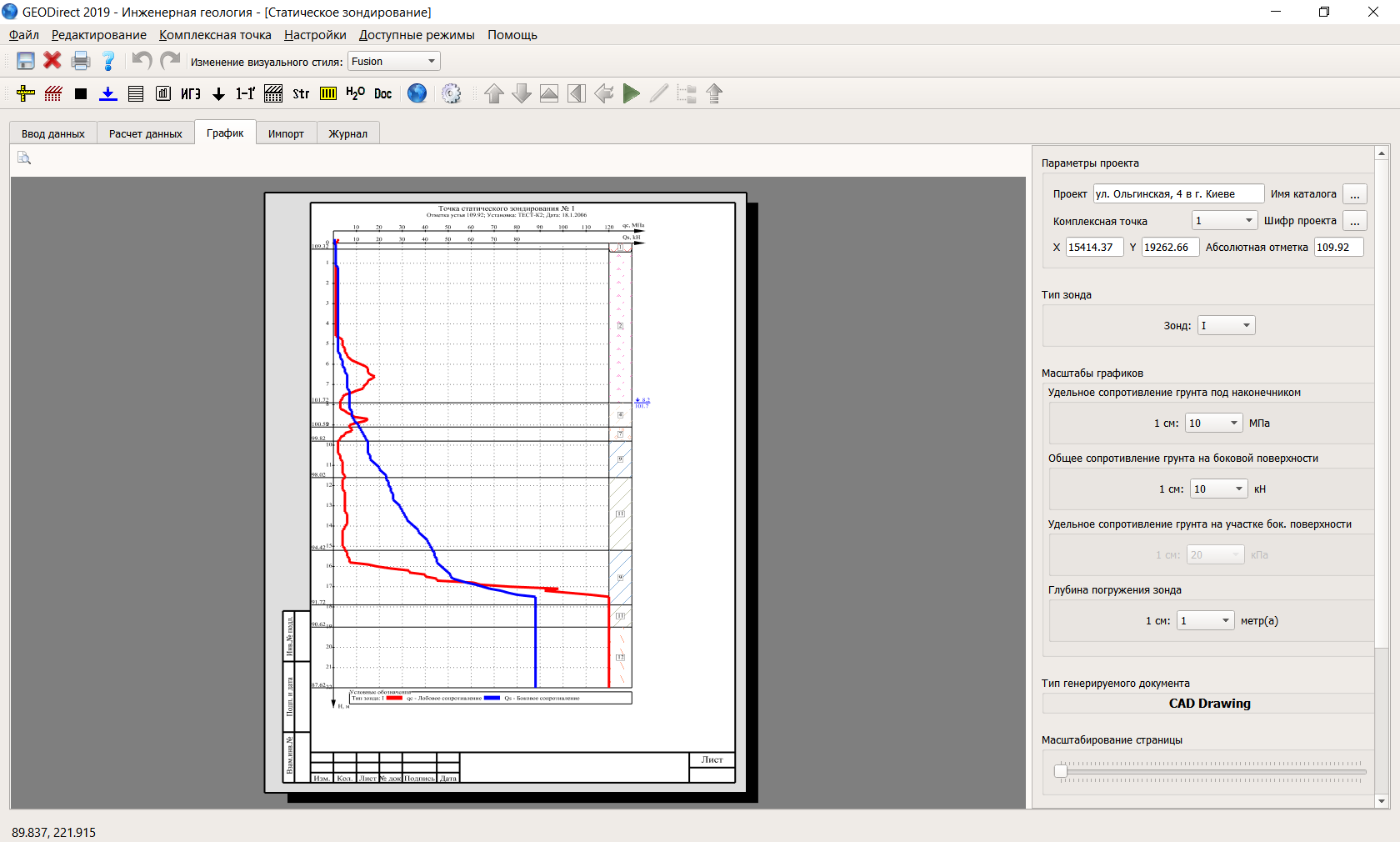Image resolution: width=1400 pixels, height=842 pixels.
Task: Expand the Зонд type dropdown
Action: point(1226,325)
